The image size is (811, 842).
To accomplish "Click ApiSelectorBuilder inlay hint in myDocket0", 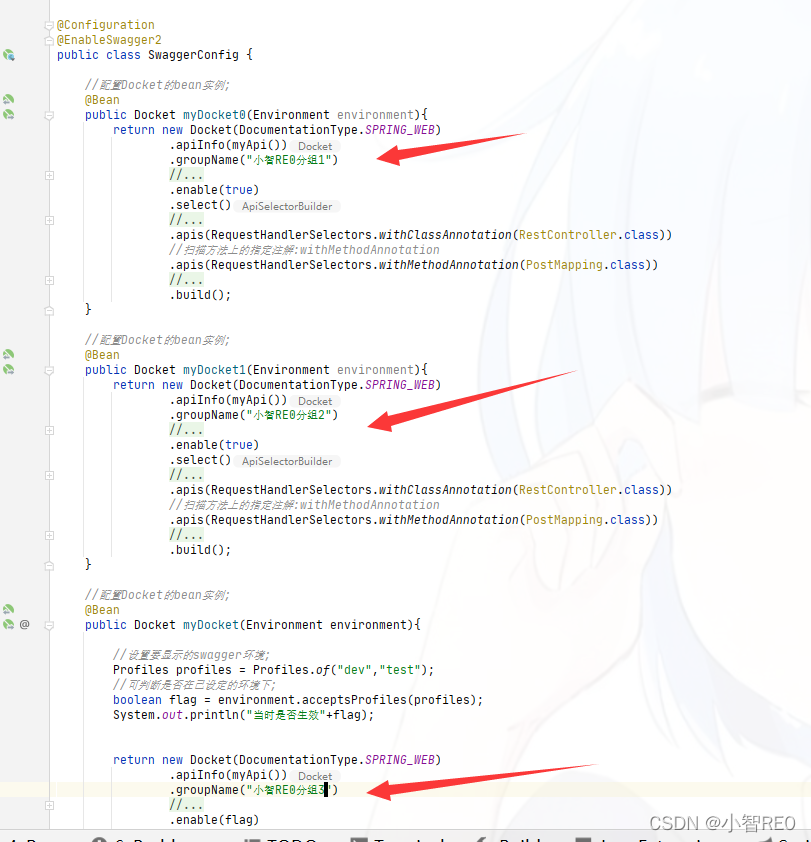I will [x=287, y=206].
